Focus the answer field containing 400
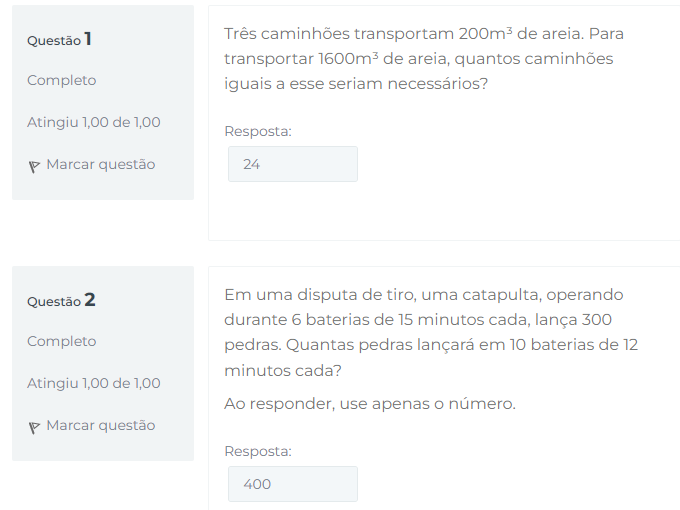The width and height of the screenshot is (680, 510). 293,484
